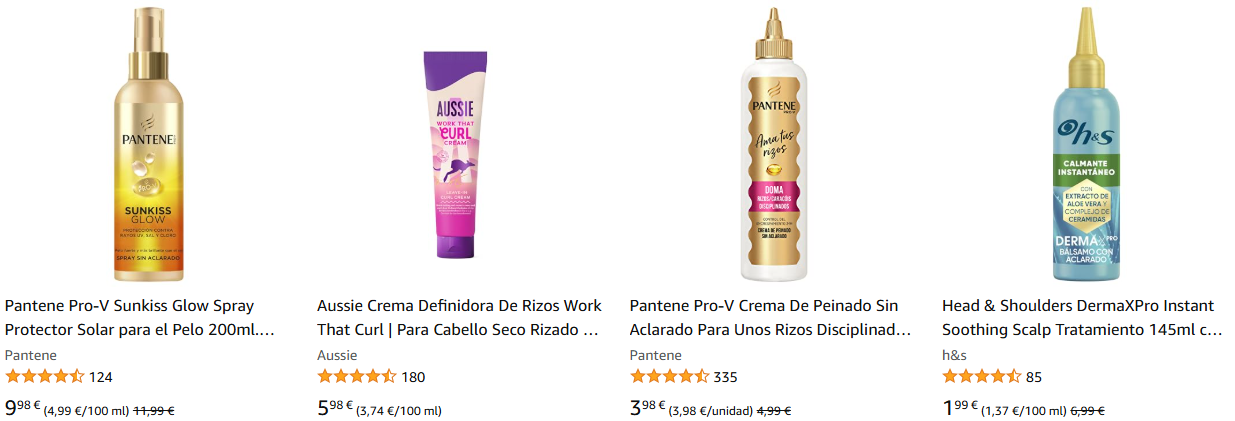Click the 1,99 € price of h&s treatment
This screenshot has height=421, width=1235.
click(x=960, y=407)
